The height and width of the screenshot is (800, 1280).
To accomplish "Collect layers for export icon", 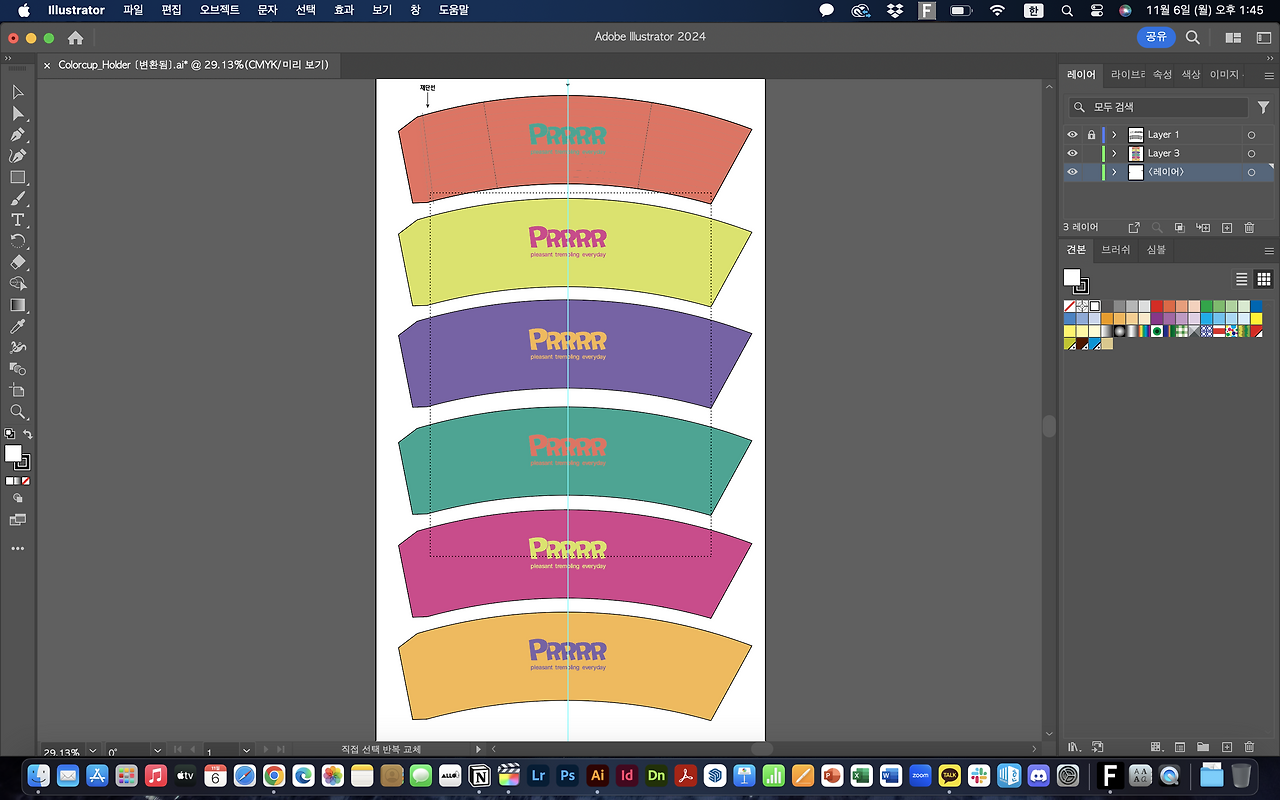I will click(x=1134, y=228).
